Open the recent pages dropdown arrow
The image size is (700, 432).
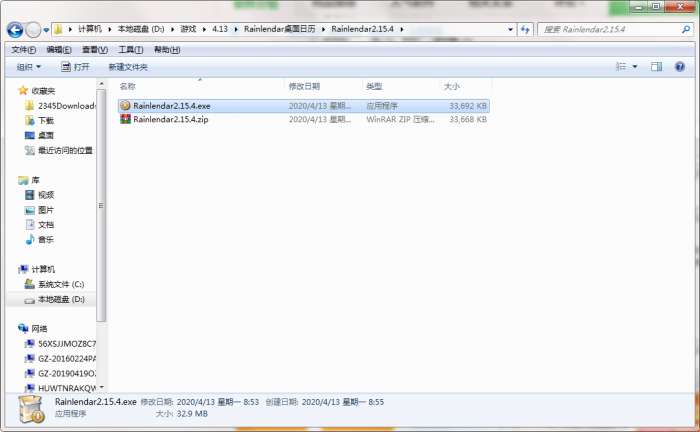46,30
